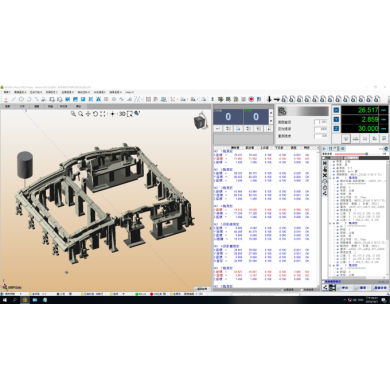Click the top icon in program side toolbar
390x390 pixels.
325,163
